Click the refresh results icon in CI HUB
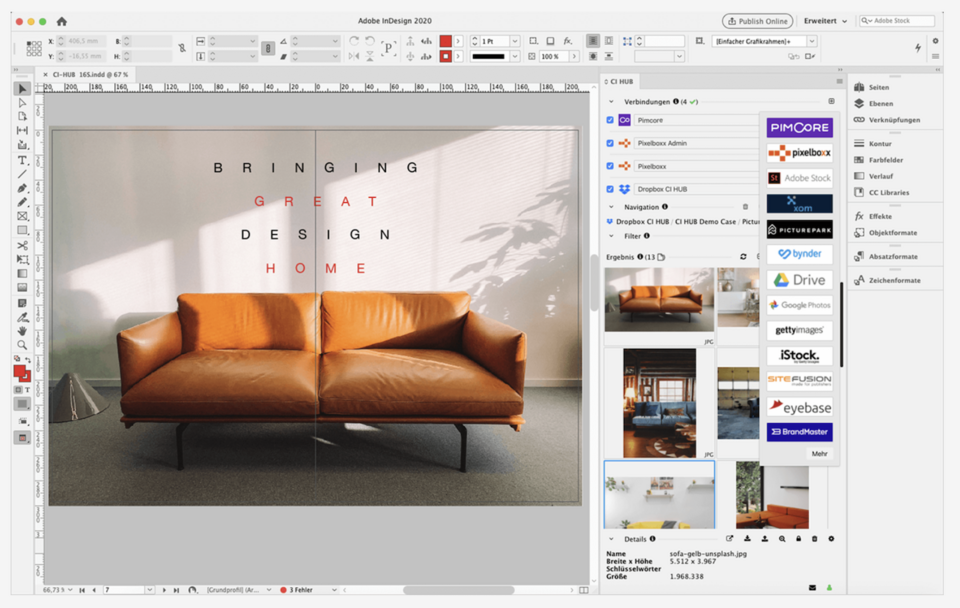This screenshot has width=960, height=608. click(x=743, y=257)
